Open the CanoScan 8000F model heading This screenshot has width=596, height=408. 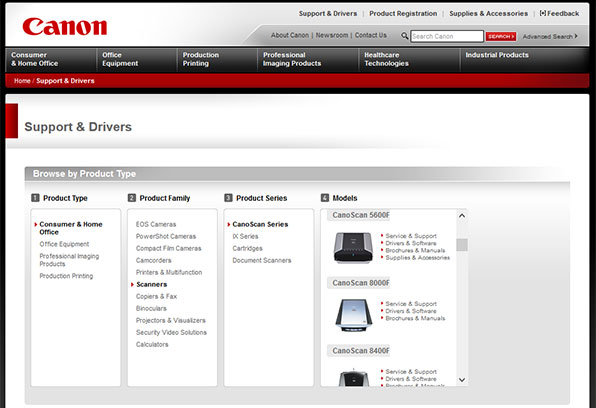(361, 283)
